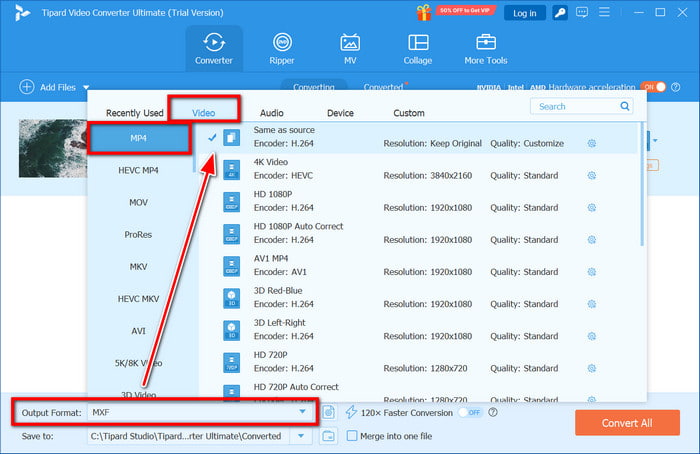Open the Converter tab
The image size is (700, 454).
tap(214, 49)
